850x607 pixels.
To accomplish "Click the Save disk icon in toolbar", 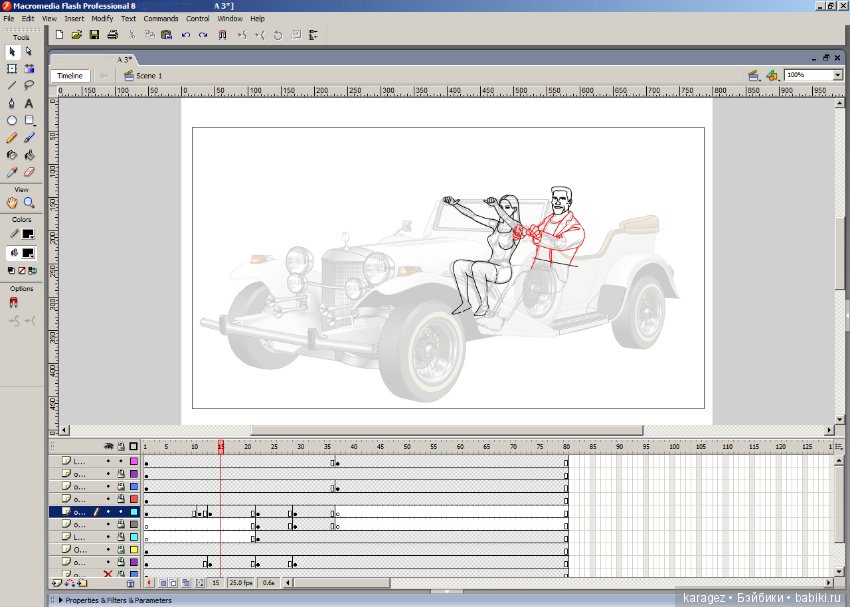I will click(94, 35).
